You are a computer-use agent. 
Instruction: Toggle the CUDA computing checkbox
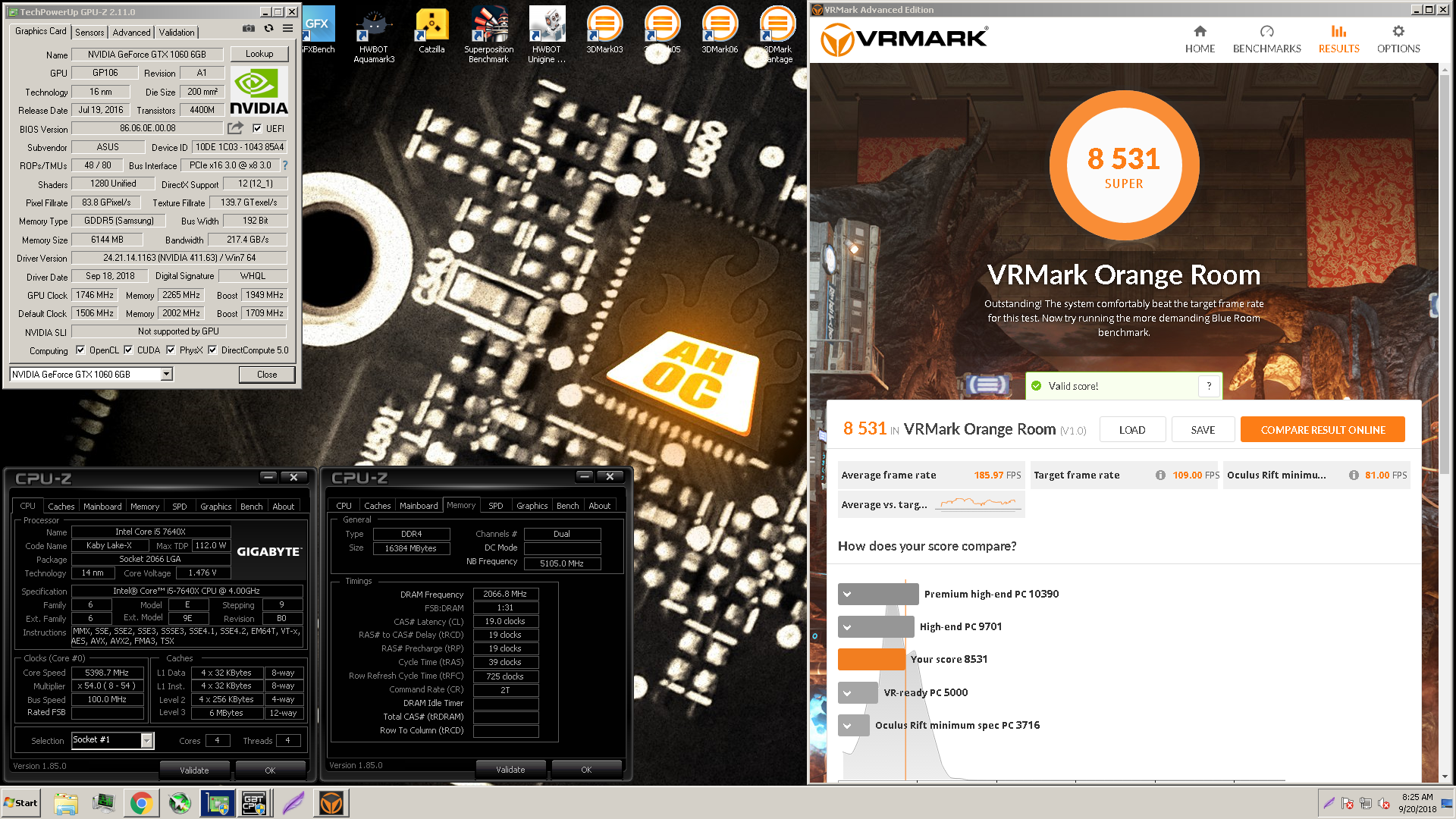[128, 350]
